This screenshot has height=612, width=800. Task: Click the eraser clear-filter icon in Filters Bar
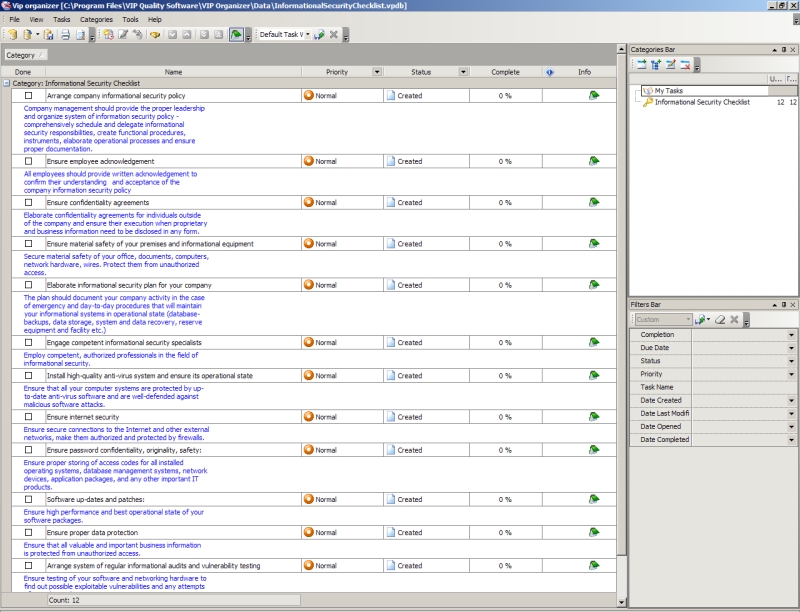719,319
